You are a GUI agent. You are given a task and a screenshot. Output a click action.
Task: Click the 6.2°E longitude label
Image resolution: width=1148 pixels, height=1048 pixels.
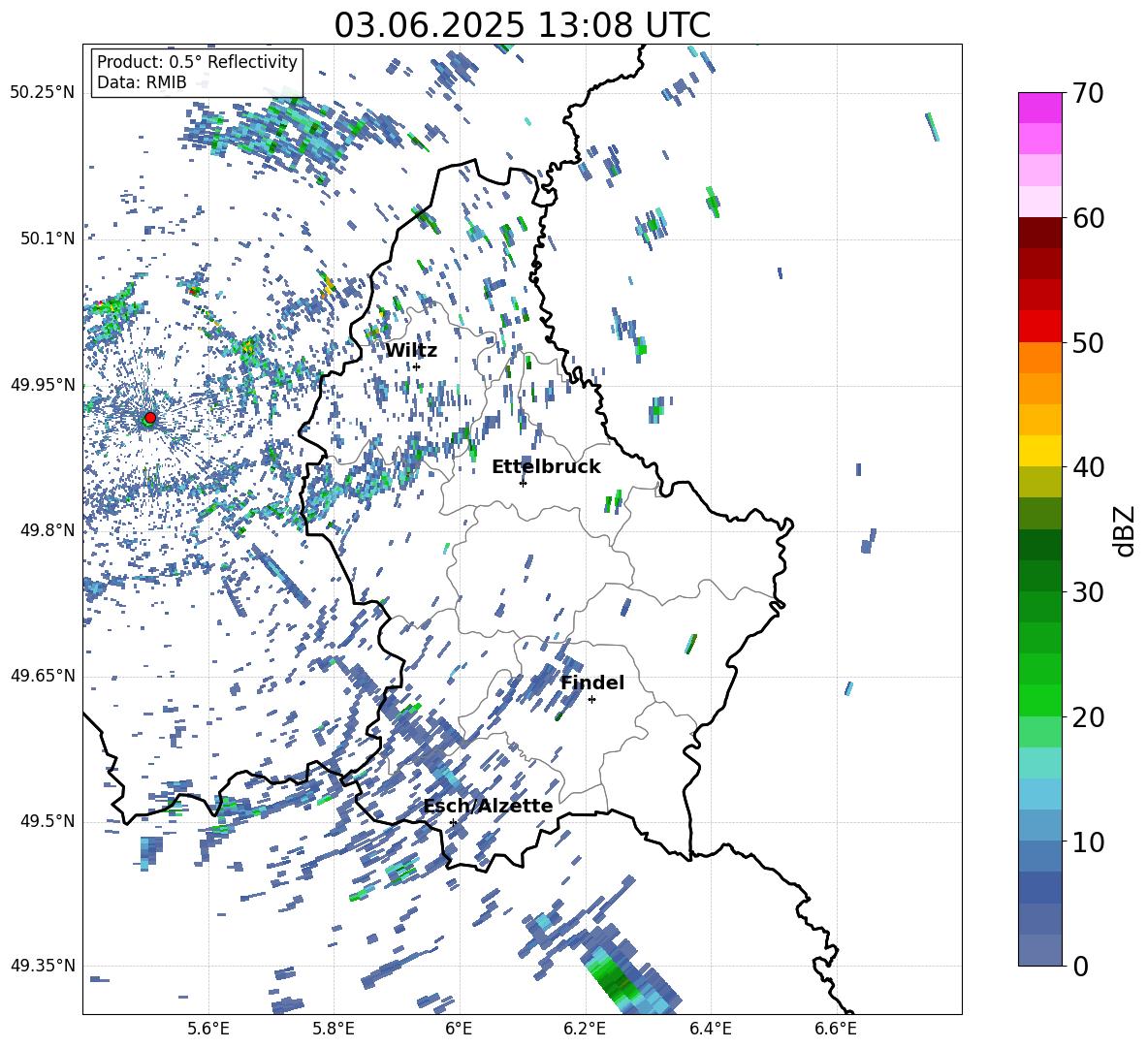point(585,1029)
